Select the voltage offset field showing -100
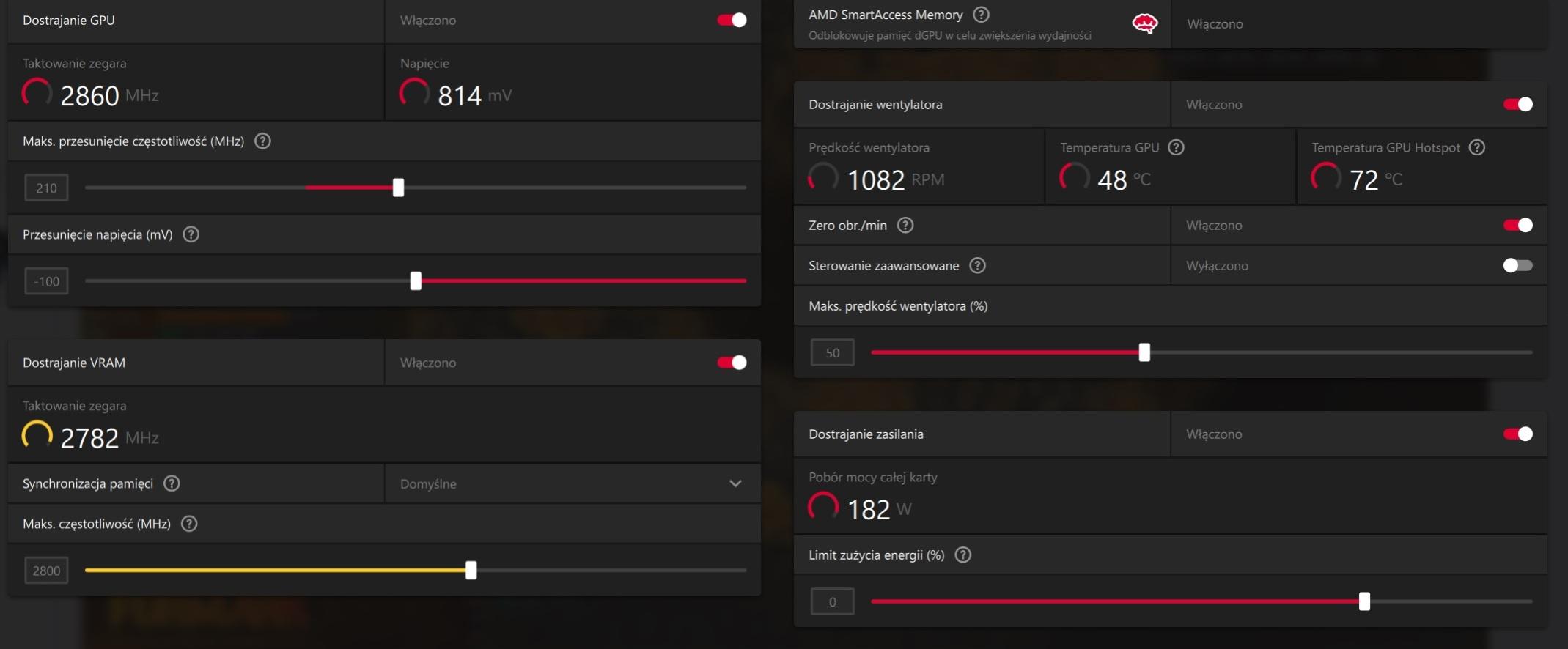 (46, 281)
